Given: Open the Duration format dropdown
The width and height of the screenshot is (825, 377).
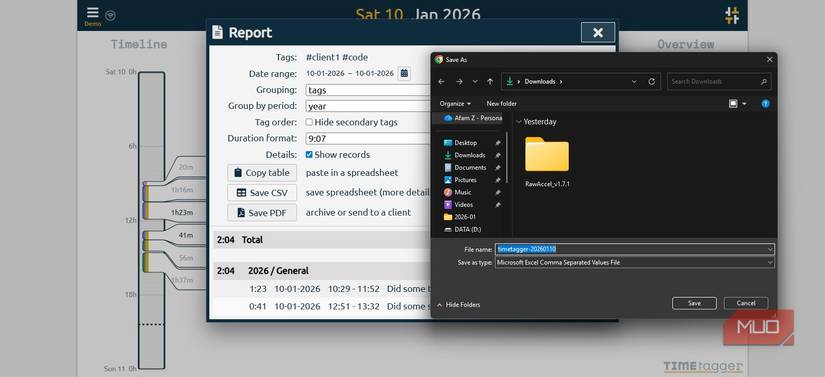Looking at the screenshot, I should tap(368, 139).
